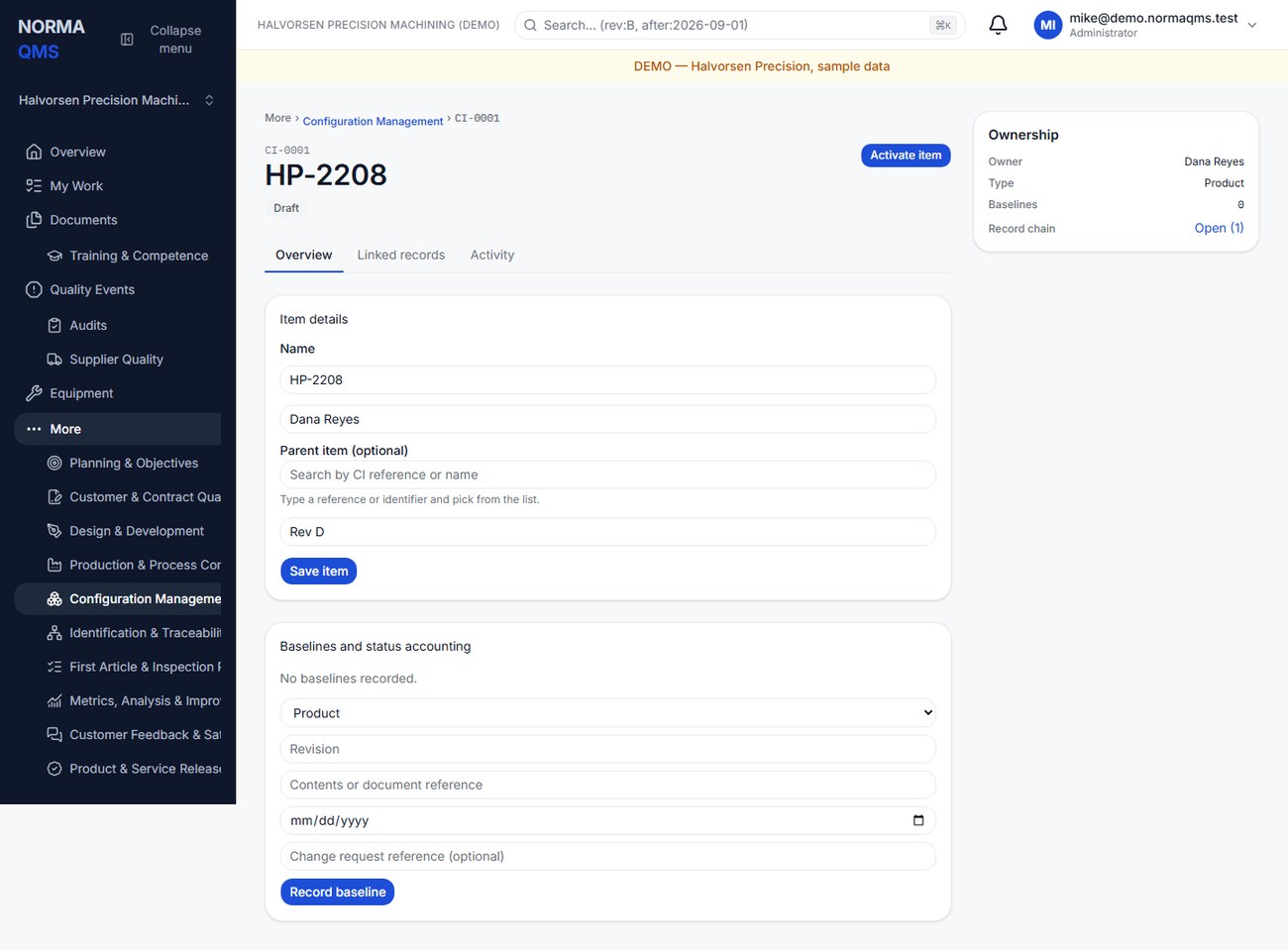Viewport: 1288px width, 950px height.
Task: Click the Customer Feedback chat icon
Action: pos(54,734)
